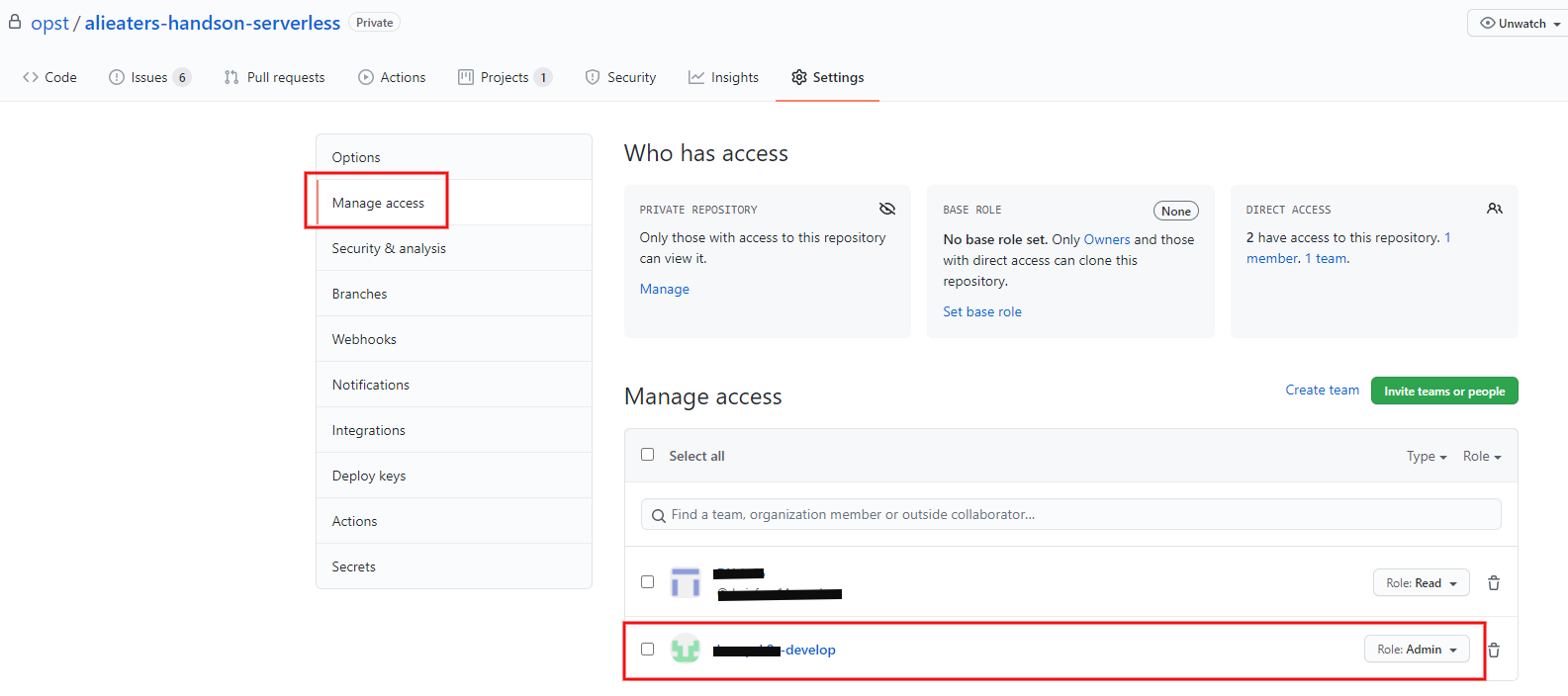Open Deploy keys settings
This screenshot has width=1568, height=696.
tap(454, 476)
